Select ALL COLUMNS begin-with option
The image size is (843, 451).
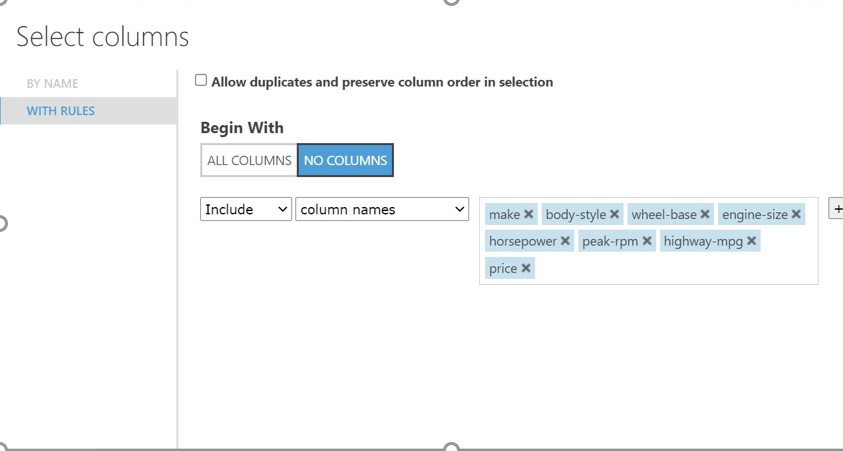(249, 160)
